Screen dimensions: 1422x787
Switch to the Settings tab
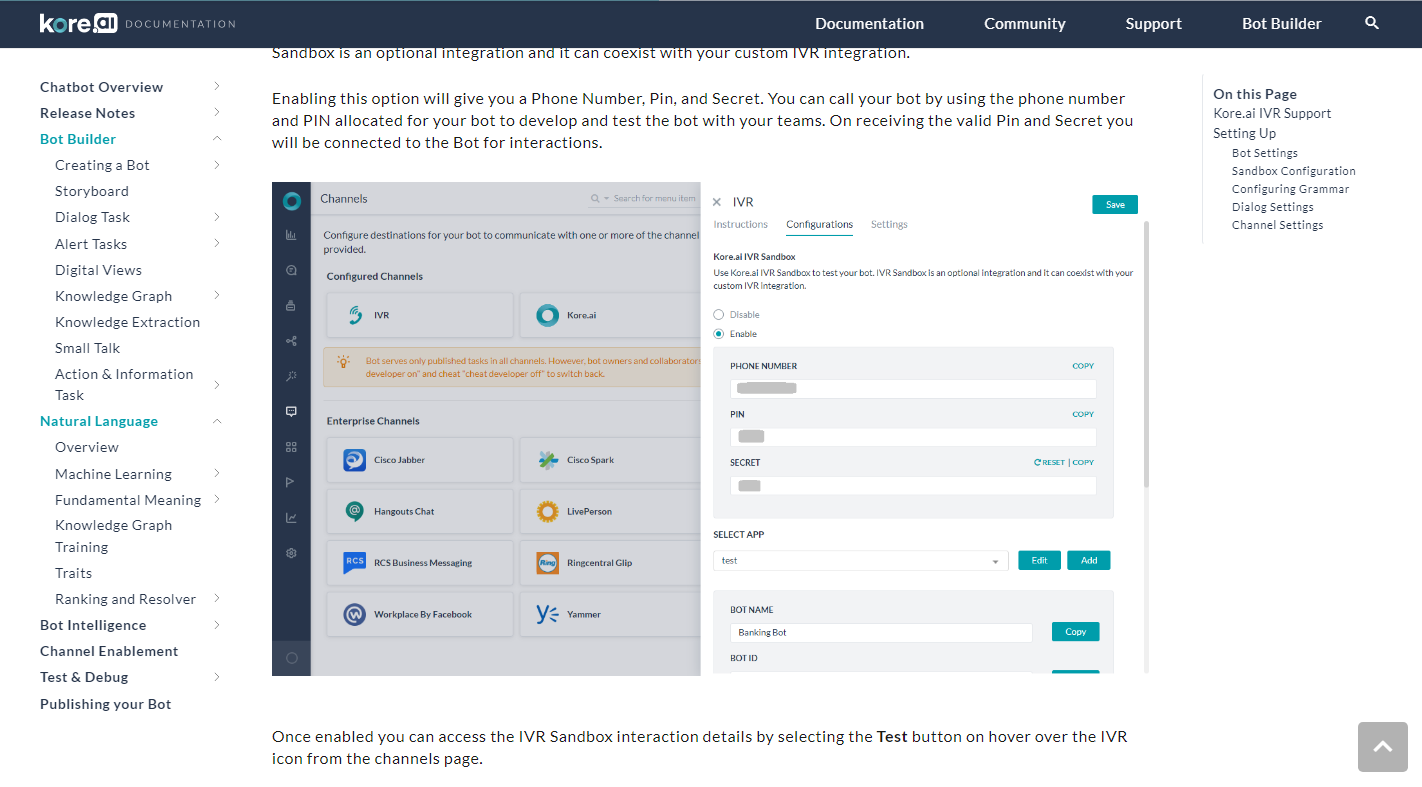pos(889,224)
